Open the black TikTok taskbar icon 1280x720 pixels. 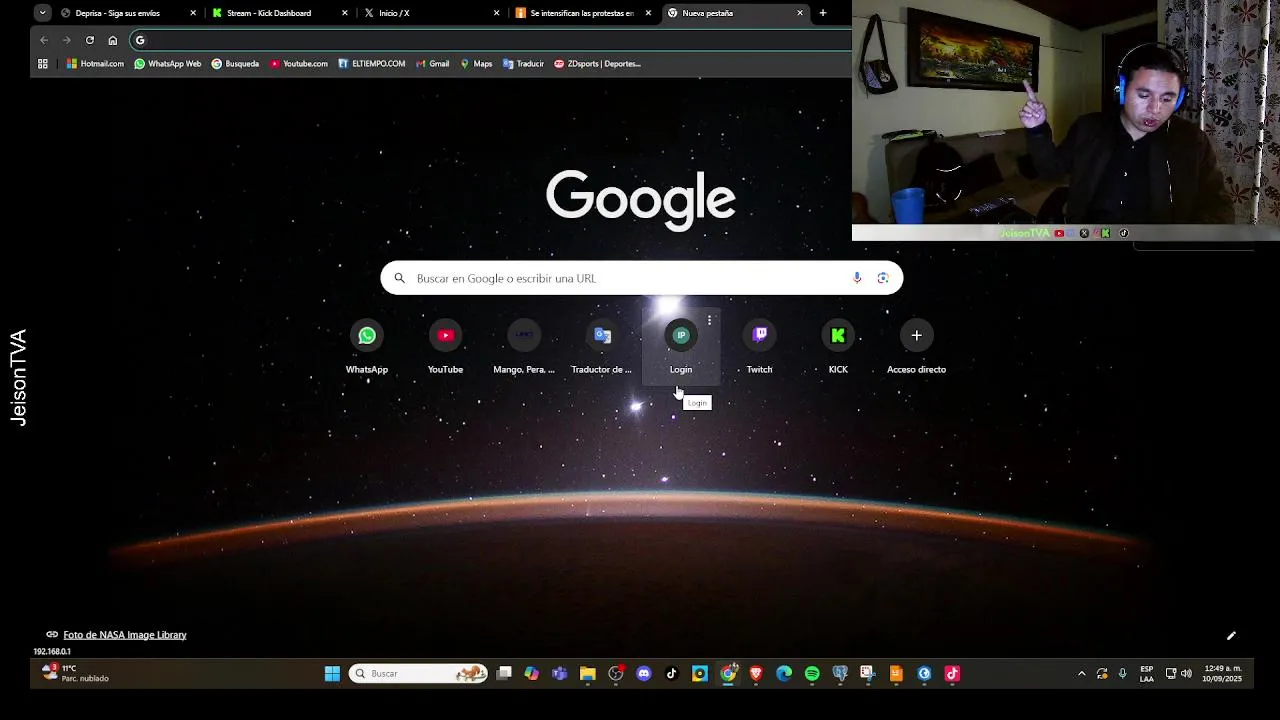[x=672, y=674]
